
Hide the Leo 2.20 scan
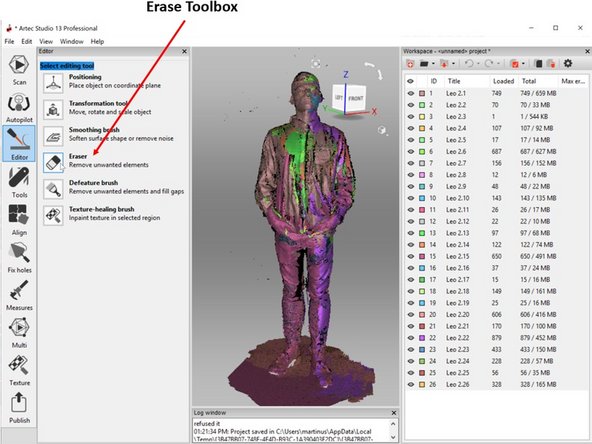point(410,314)
